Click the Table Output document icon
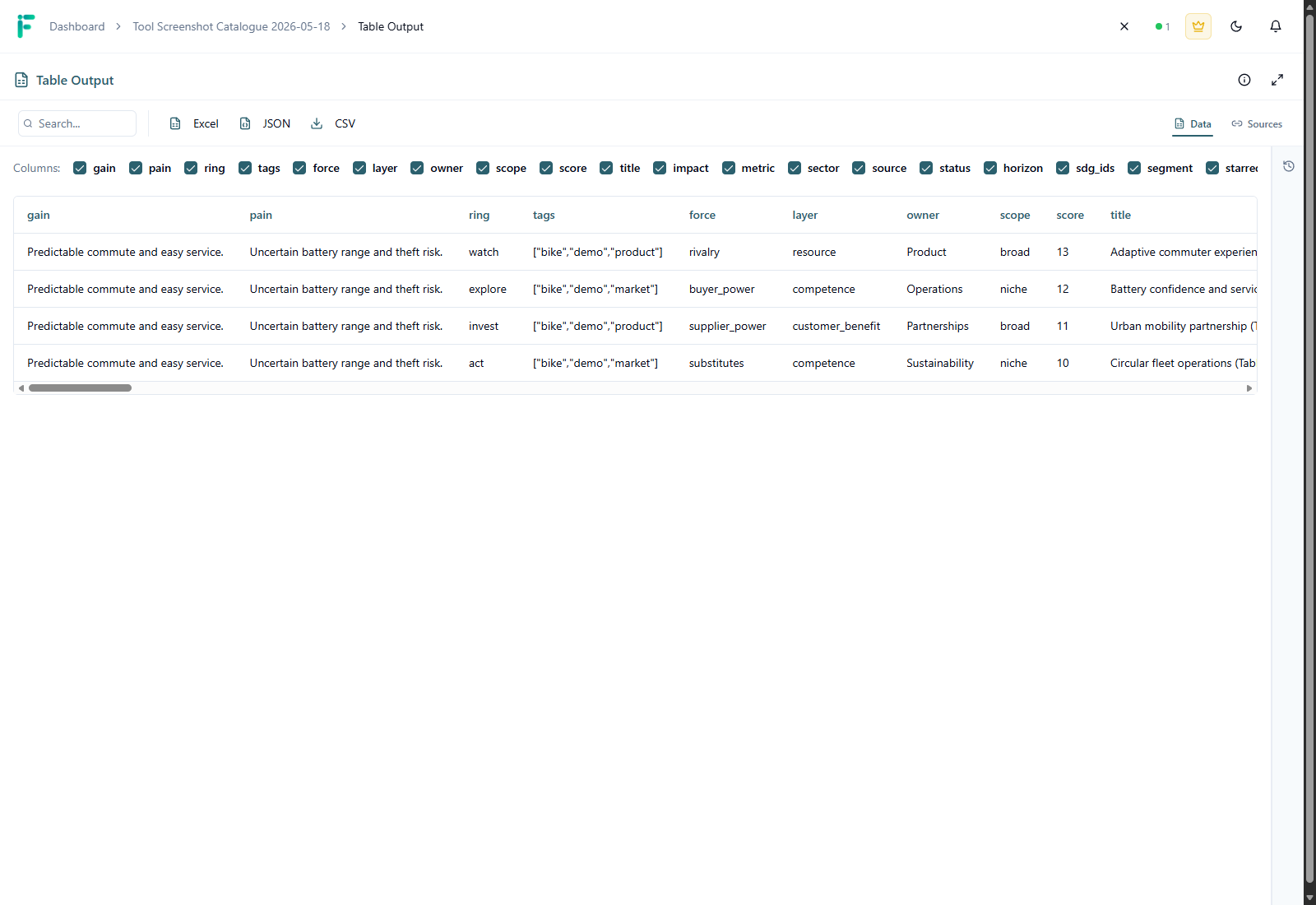The image size is (1316, 905). point(21,80)
